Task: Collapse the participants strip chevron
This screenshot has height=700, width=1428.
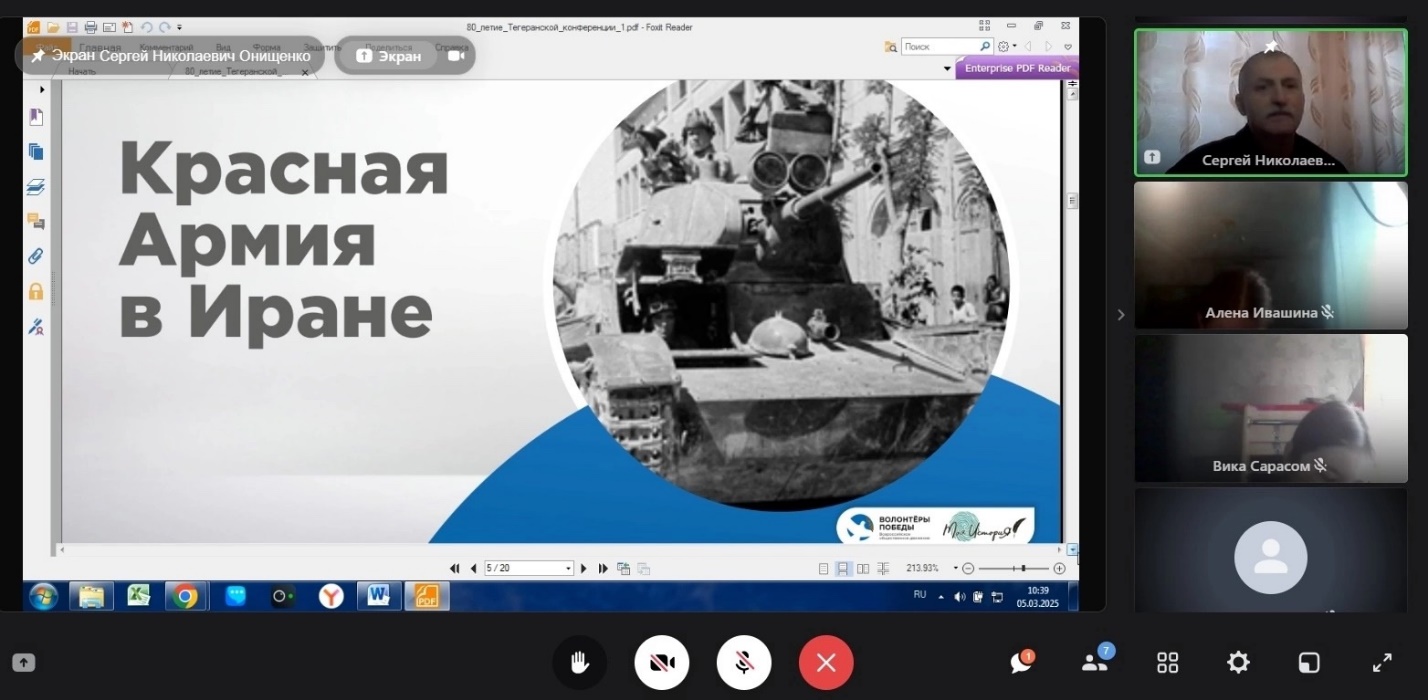Action: tap(1120, 314)
